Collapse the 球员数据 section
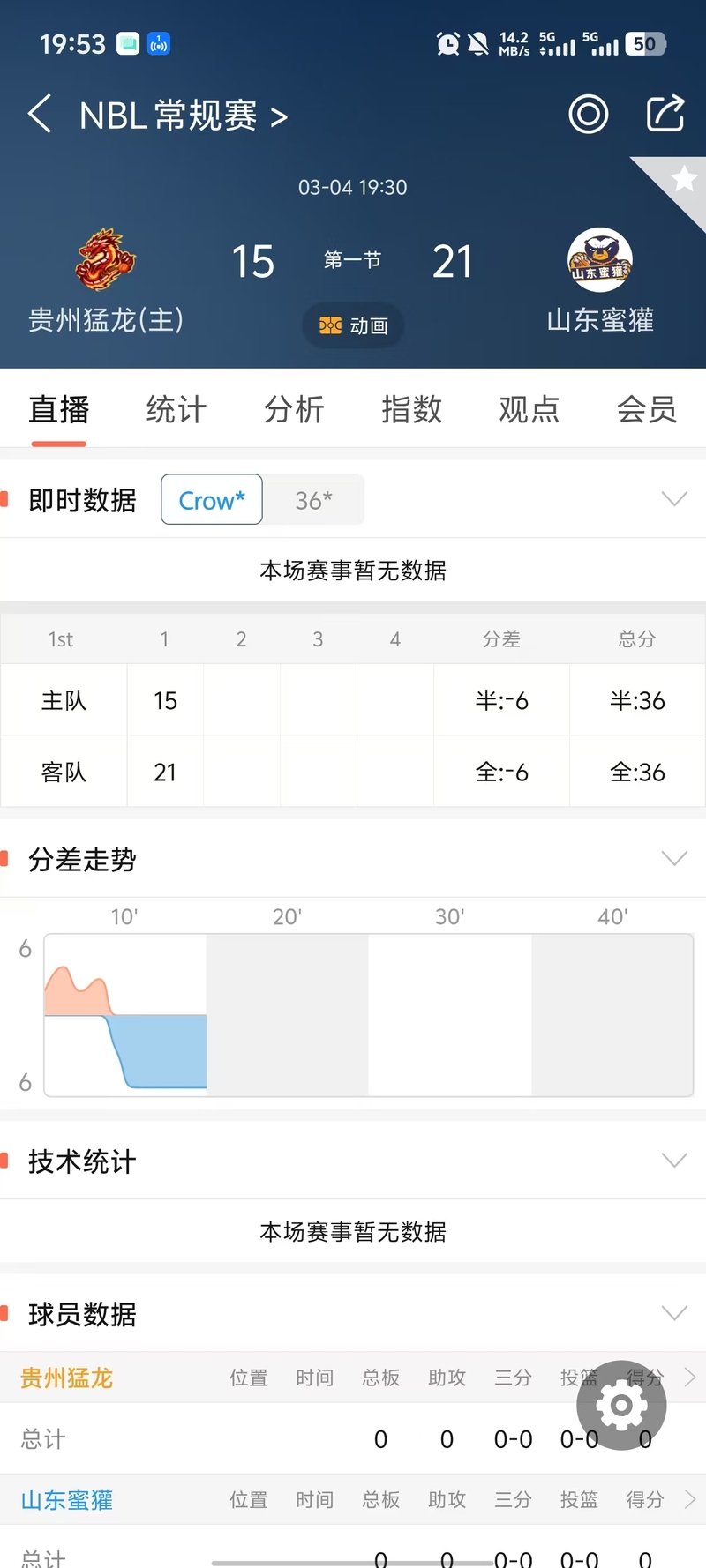This screenshot has height=1568, width=706. click(x=674, y=1313)
